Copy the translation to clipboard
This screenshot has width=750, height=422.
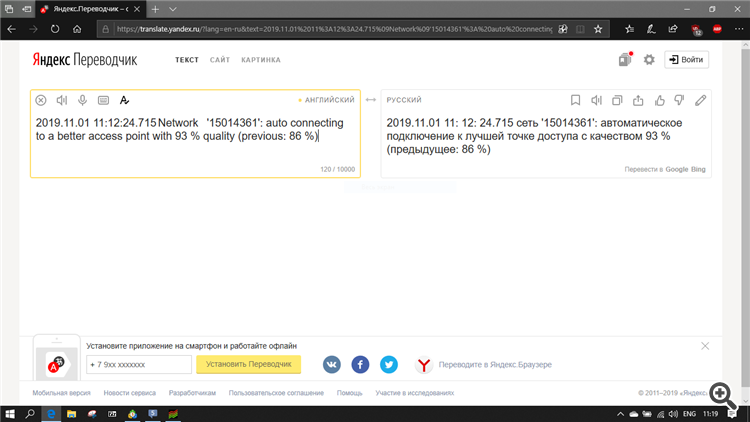617,100
